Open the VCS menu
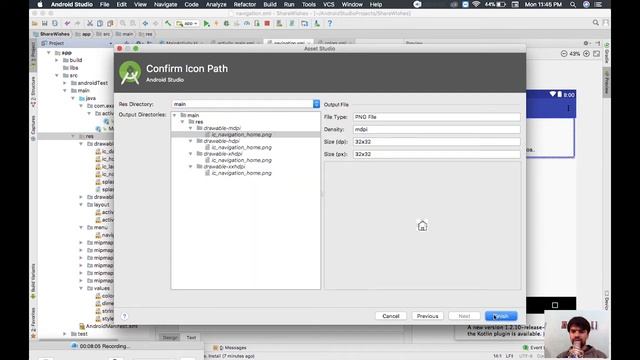The image size is (640, 360). point(329,4)
